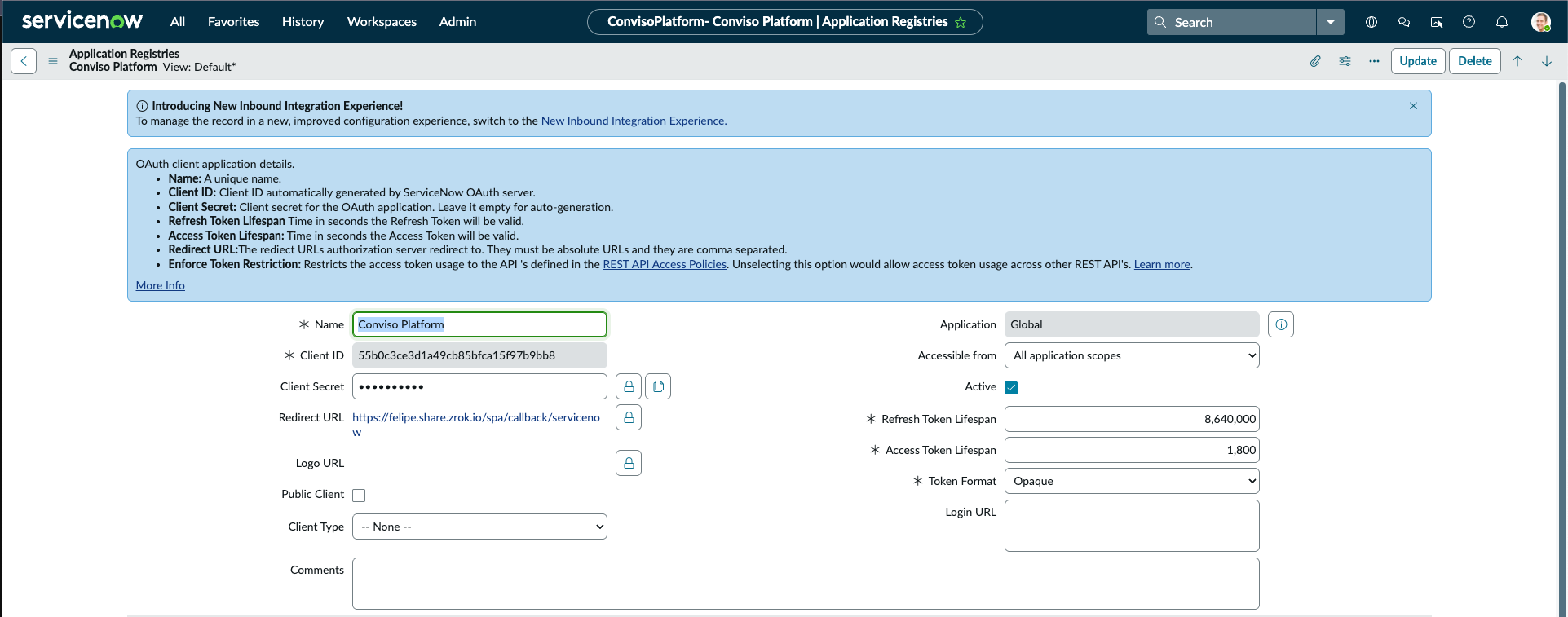The image size is (1568, 617).
Task: Click the Refresh Token Lifespan field
Action: tap(1132, 419)
